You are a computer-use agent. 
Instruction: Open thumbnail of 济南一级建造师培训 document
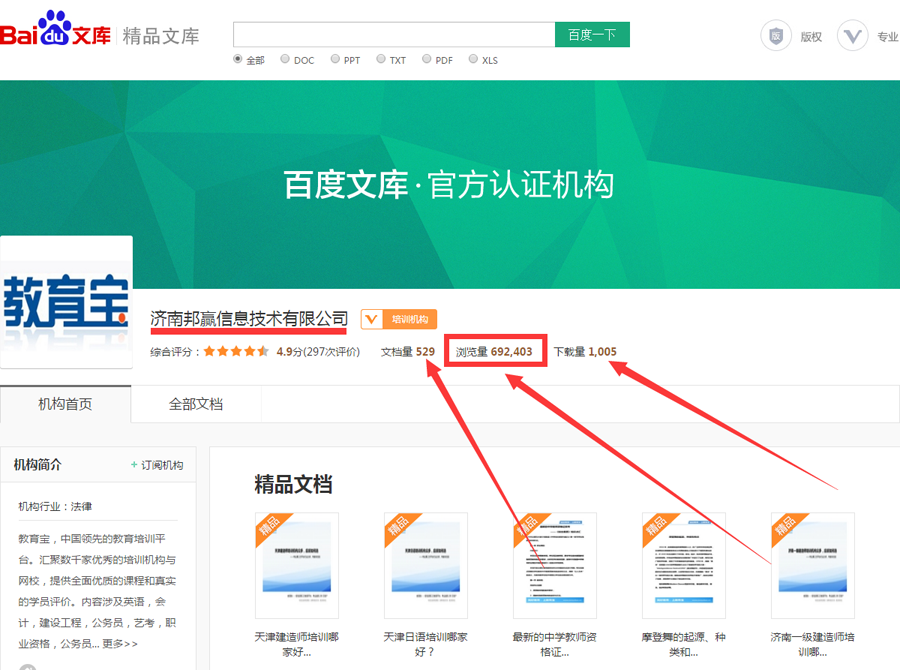(x=813, y=565)
